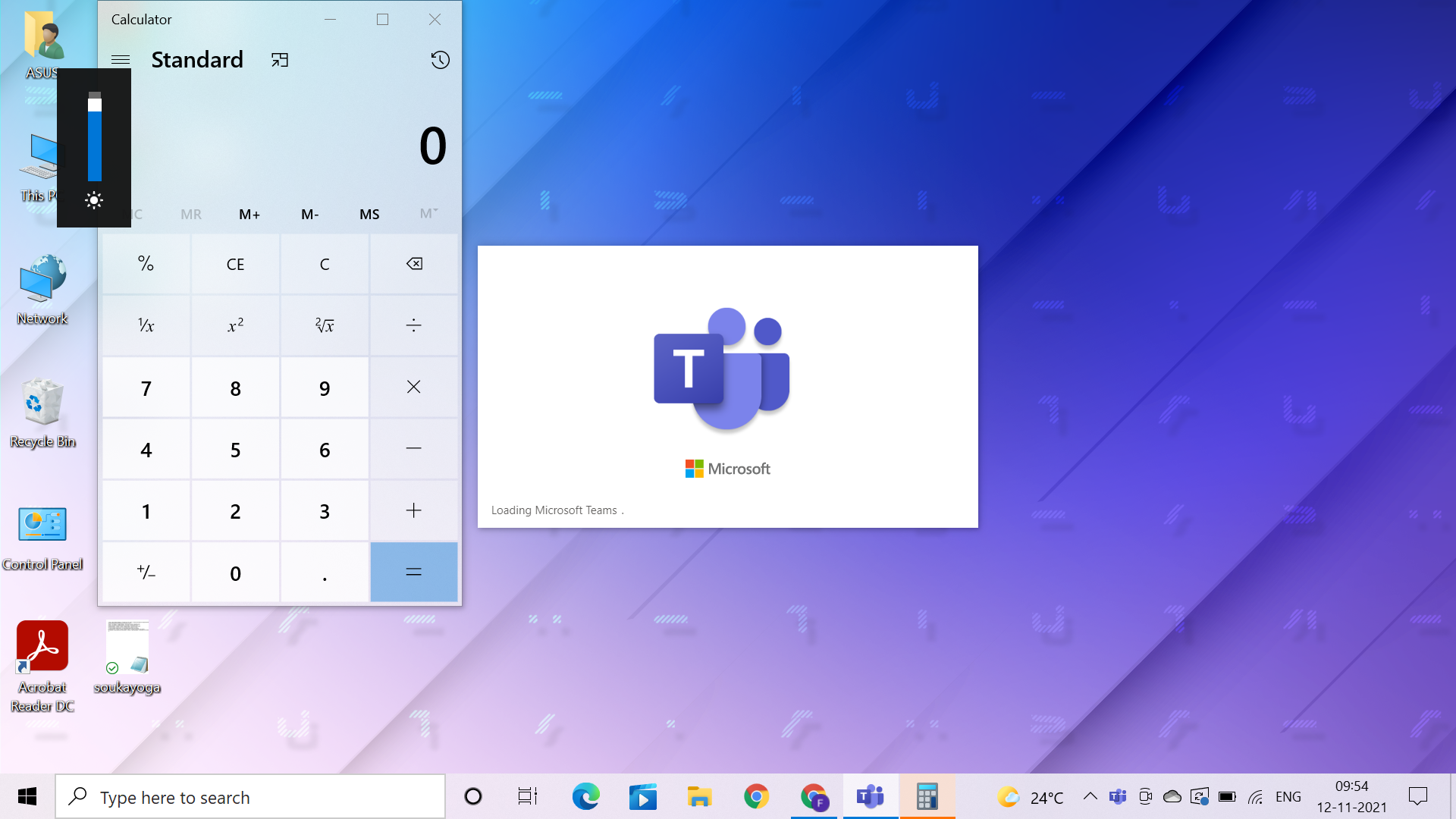Click the reciprocal 1/x button
1456x819 pixels.
click(x=146, y=326)
